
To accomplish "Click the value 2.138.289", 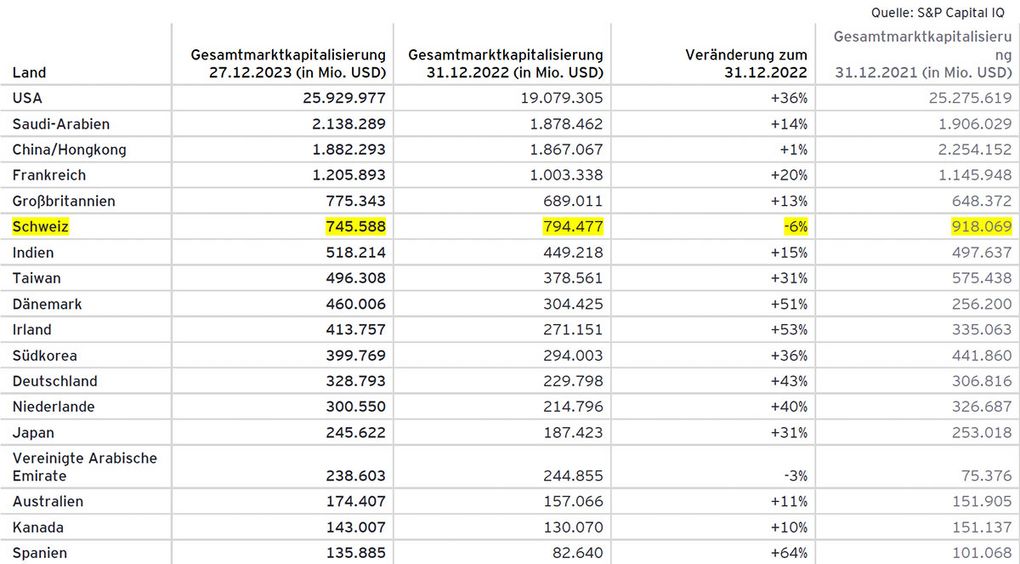I will coord(349,124).
